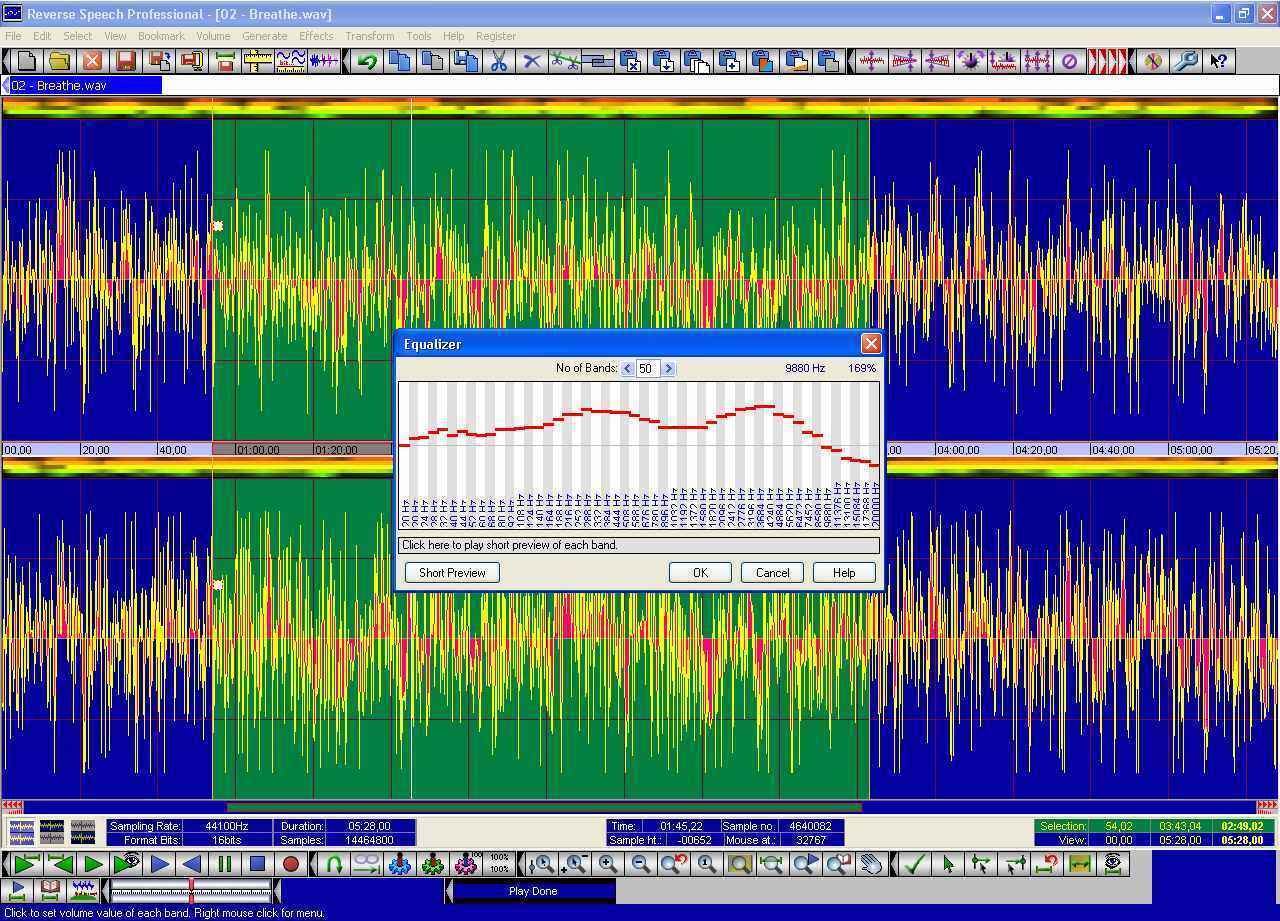Click Help in the Equalizer dialog
Viewport: 1280px width, 921px height.
(x=844, y=573)
